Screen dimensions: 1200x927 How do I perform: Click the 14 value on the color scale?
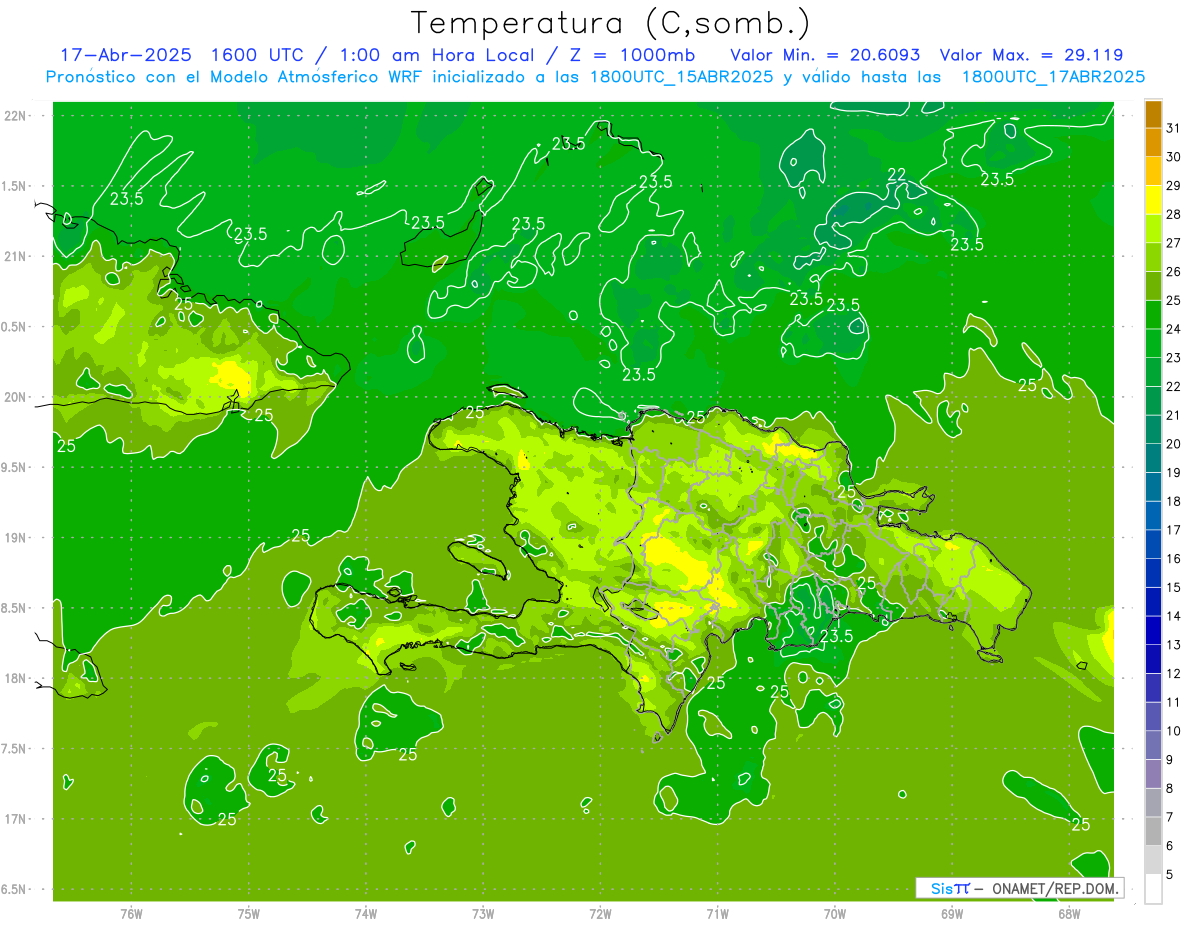[1174, 616]
